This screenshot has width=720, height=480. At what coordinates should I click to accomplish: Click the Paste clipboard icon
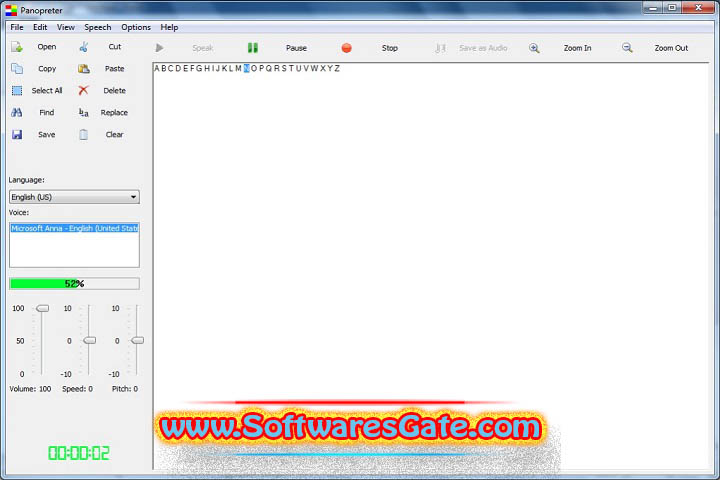click(x=84, y=69)
